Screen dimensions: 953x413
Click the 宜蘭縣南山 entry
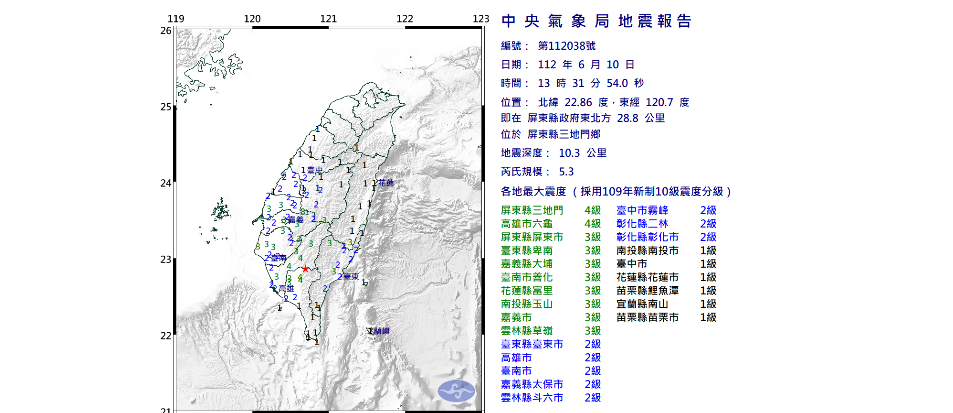point(667,304)
